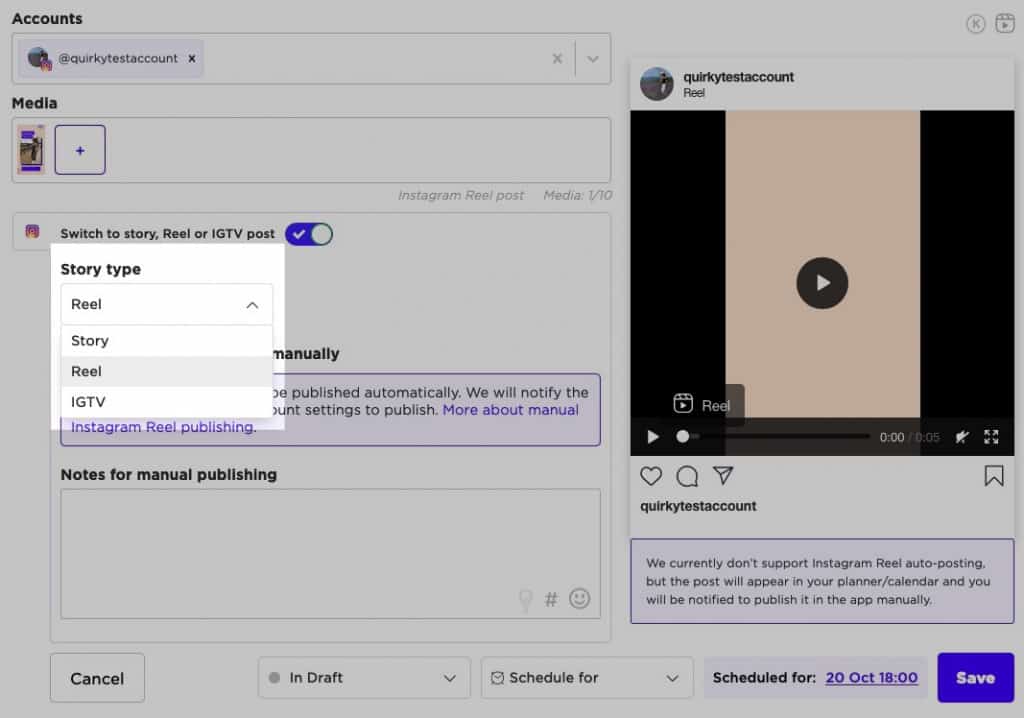Click the Reel badge on video
The width and height of the screenshot is (1024, 718).
(702, 405)
